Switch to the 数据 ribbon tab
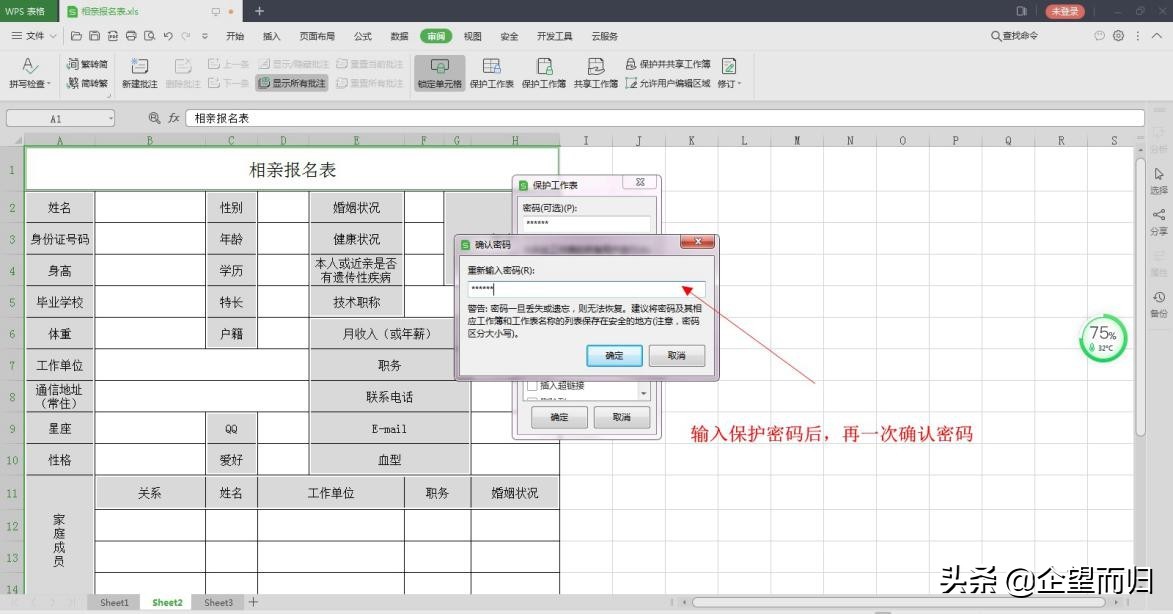This screenshot has width=1173, height=614. tap(399, 36)
